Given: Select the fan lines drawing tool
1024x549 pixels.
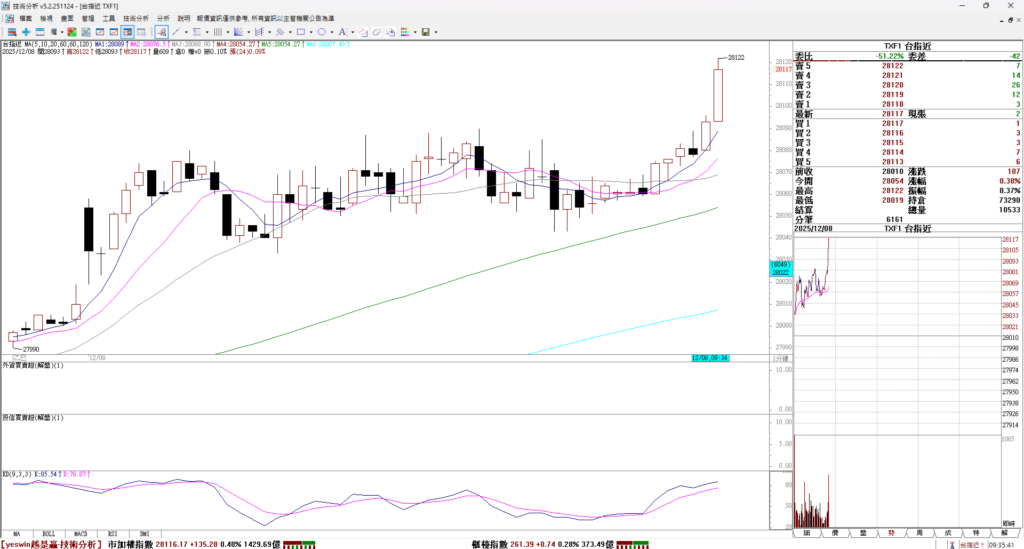Looking at the screenshot, I should tap(238, 32).
